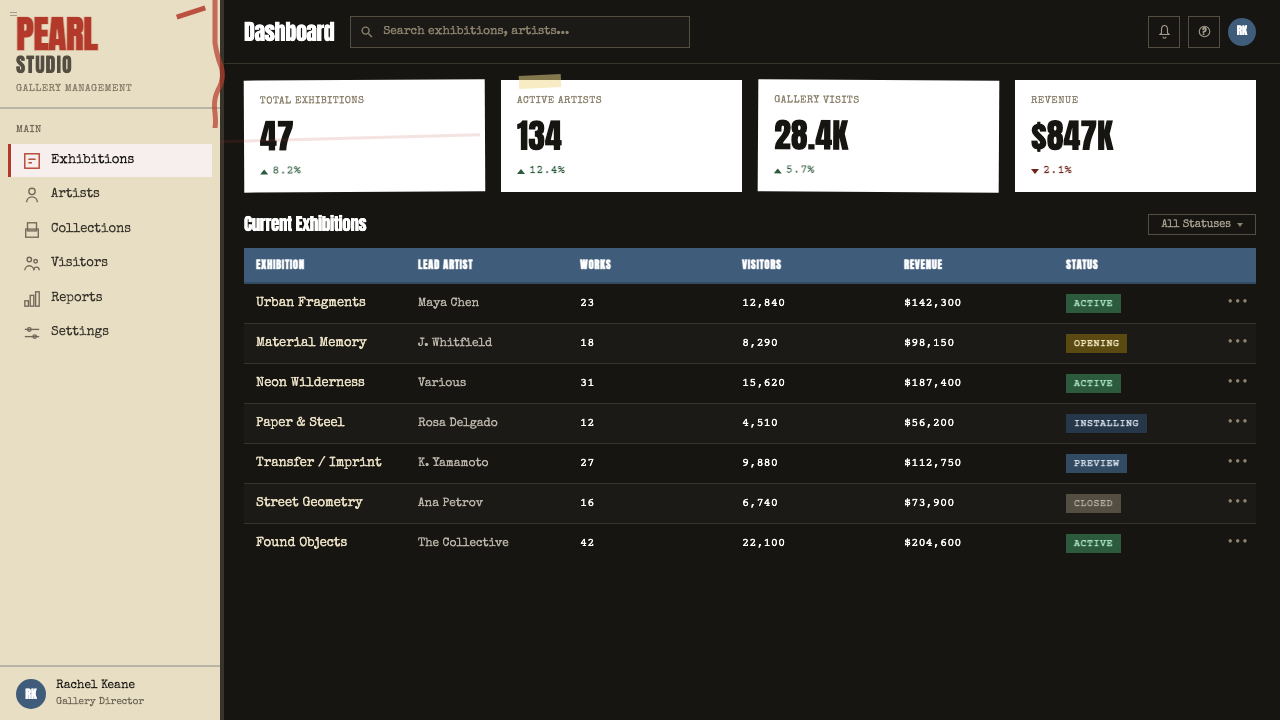Viewport: 1280px width, 720px height.
Task: Click lead artist Maya Chen
Action: pyautogui.click(x=448, y=302)
